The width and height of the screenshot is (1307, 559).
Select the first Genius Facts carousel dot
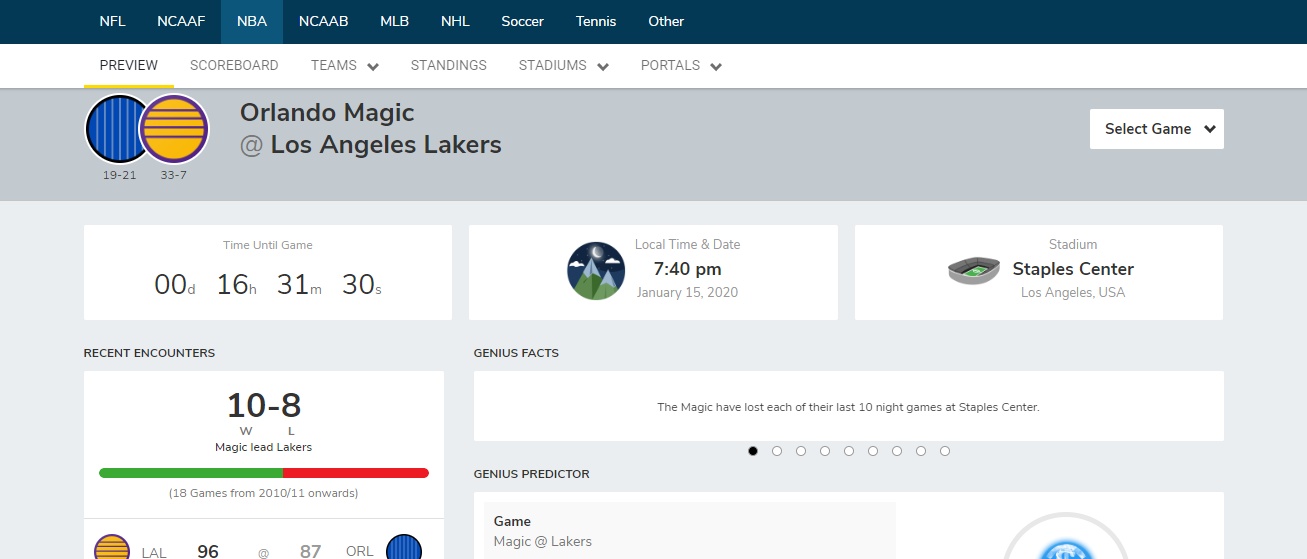753,451
